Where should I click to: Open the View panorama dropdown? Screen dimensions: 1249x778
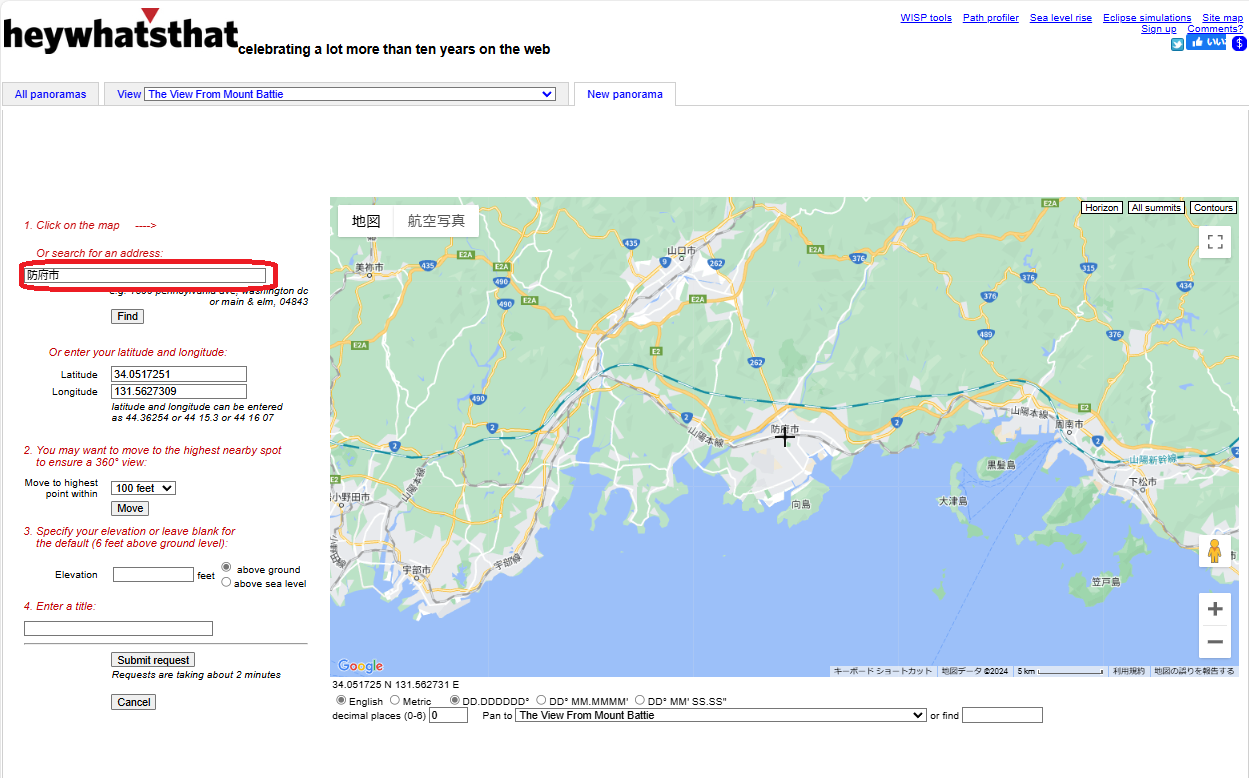click(350, 94)
